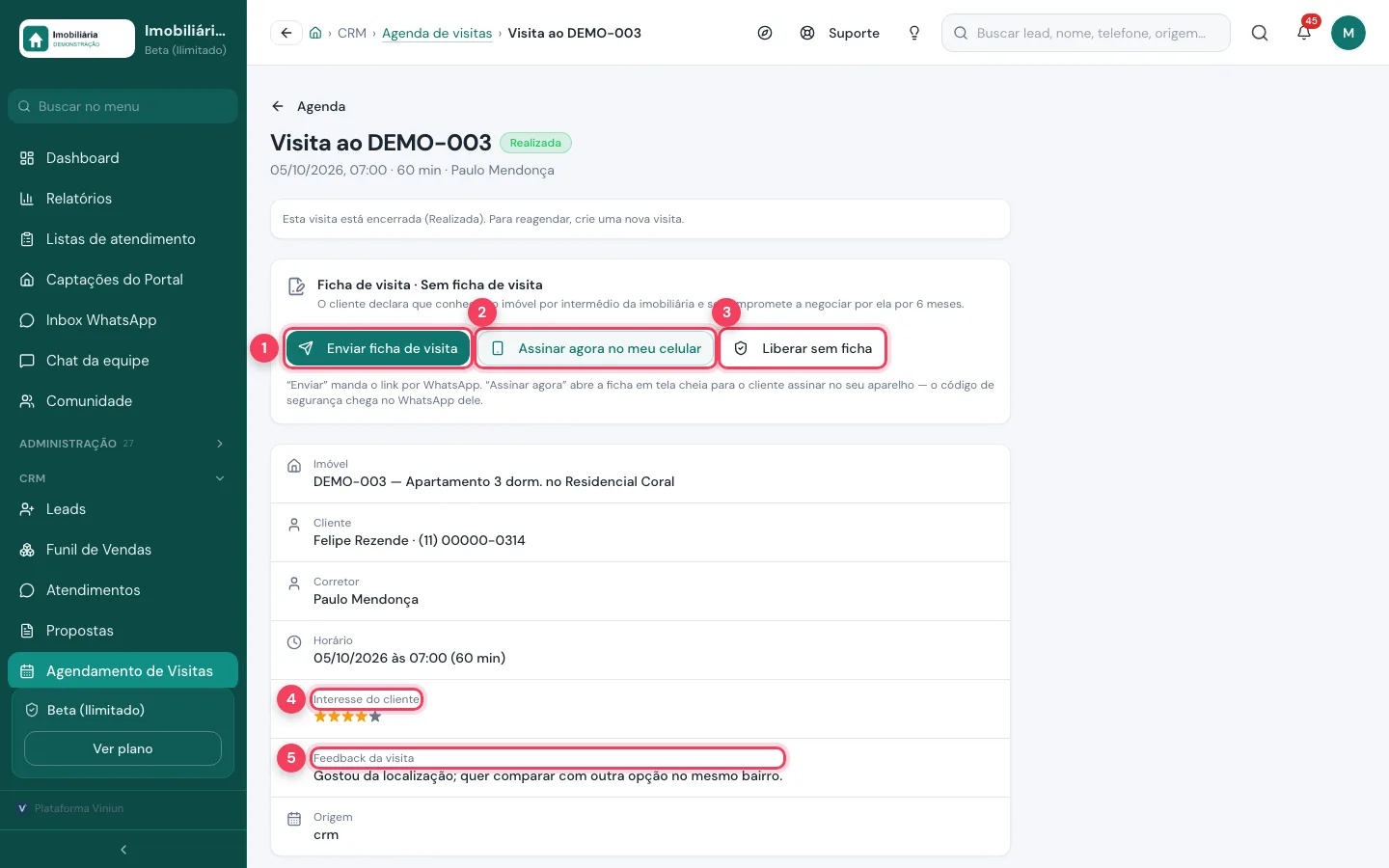The image size is (1389, 868).
Task: Click the compass tour icon in header
Action: [765, 33]
